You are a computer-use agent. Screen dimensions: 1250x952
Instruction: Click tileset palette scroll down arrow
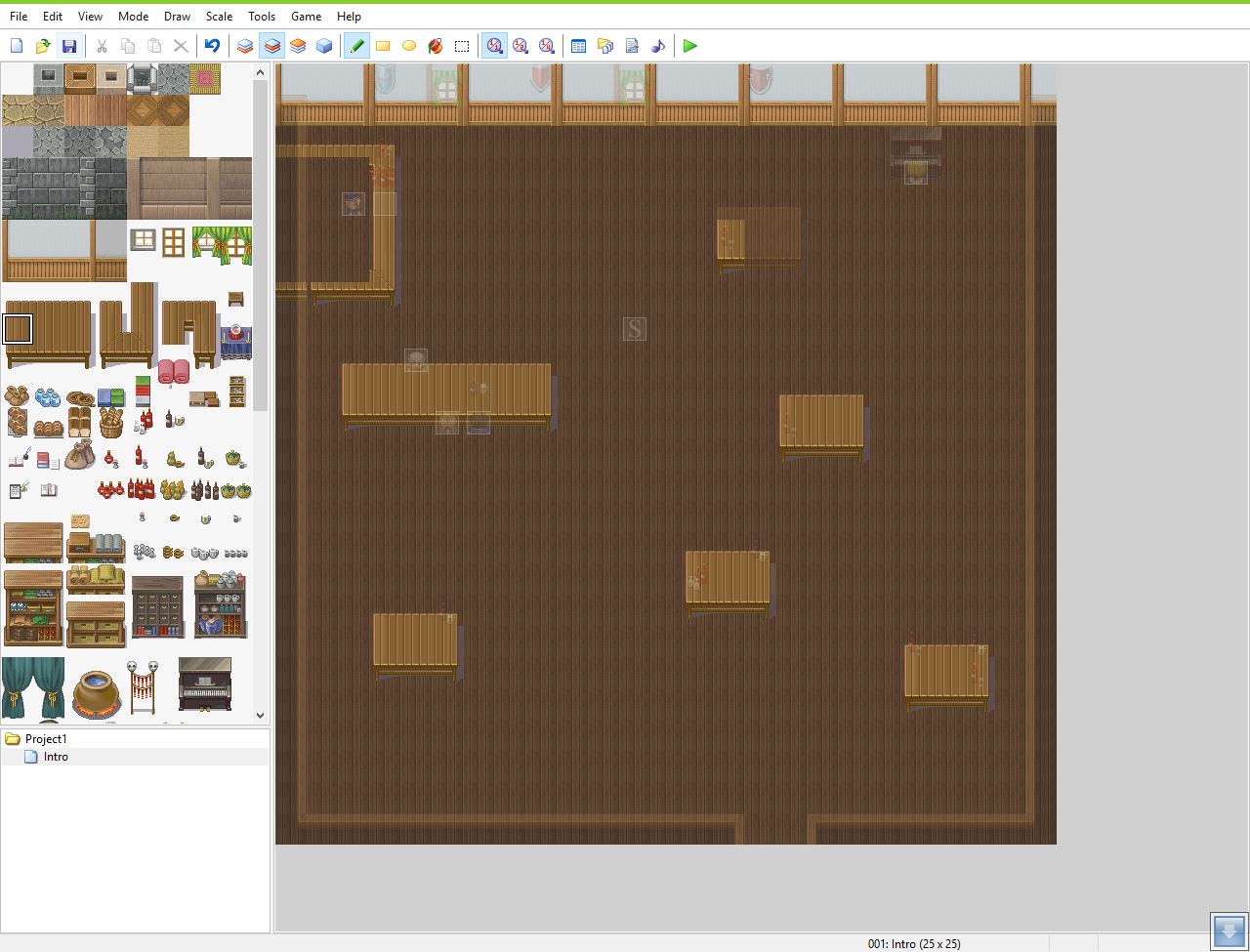click(x=260, y=716)
